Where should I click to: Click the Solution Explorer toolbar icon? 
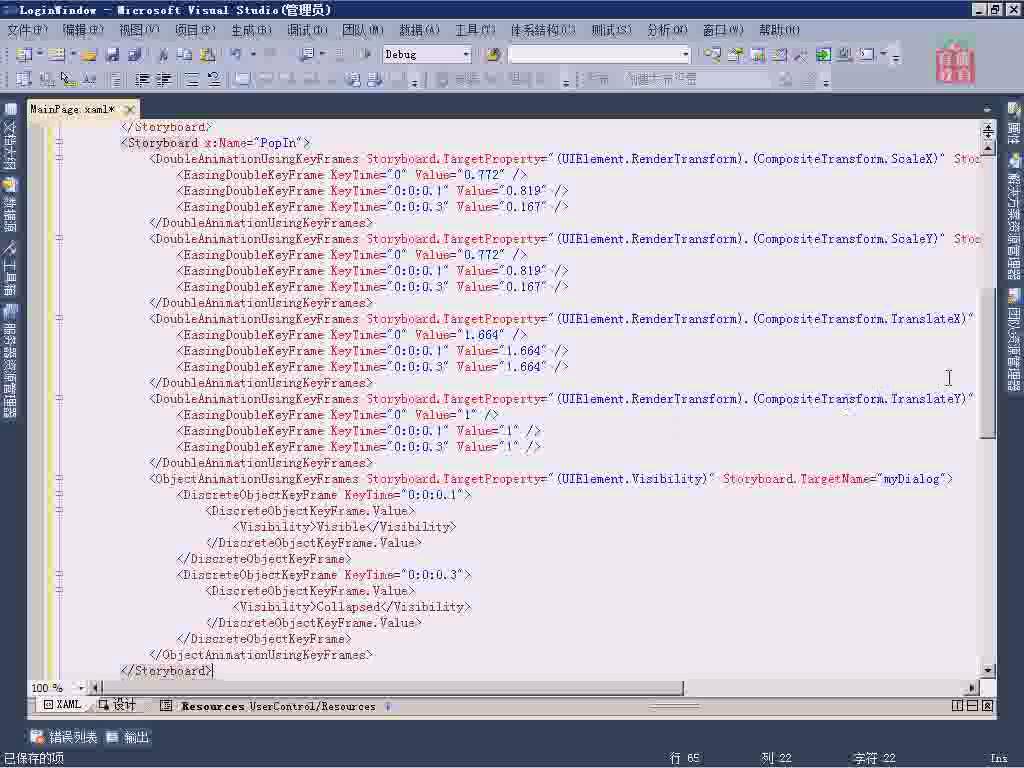point(712,55)
